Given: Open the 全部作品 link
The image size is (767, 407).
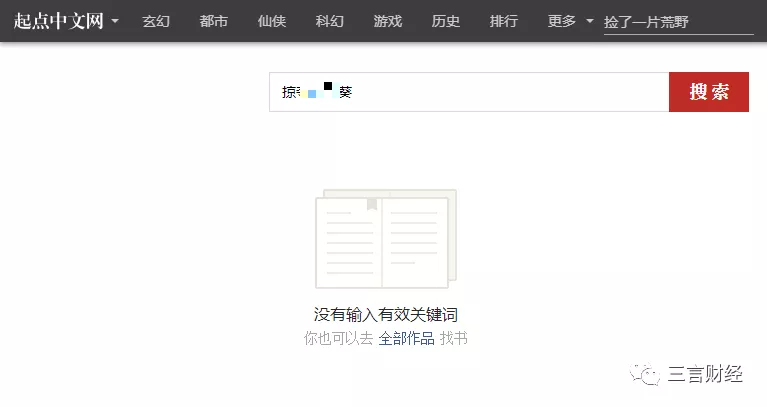Looking at the screenshot, I should 406,338.
